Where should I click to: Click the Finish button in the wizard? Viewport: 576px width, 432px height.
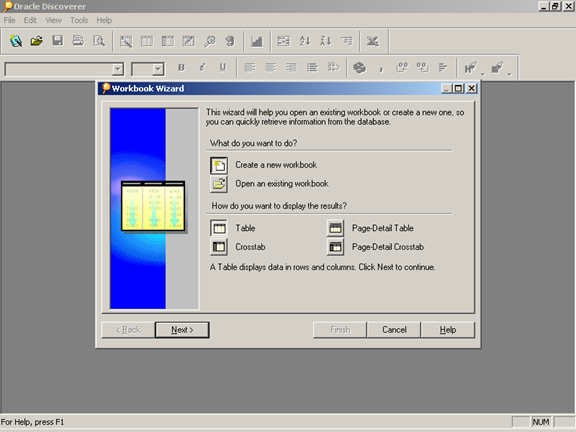click(340, 330)
